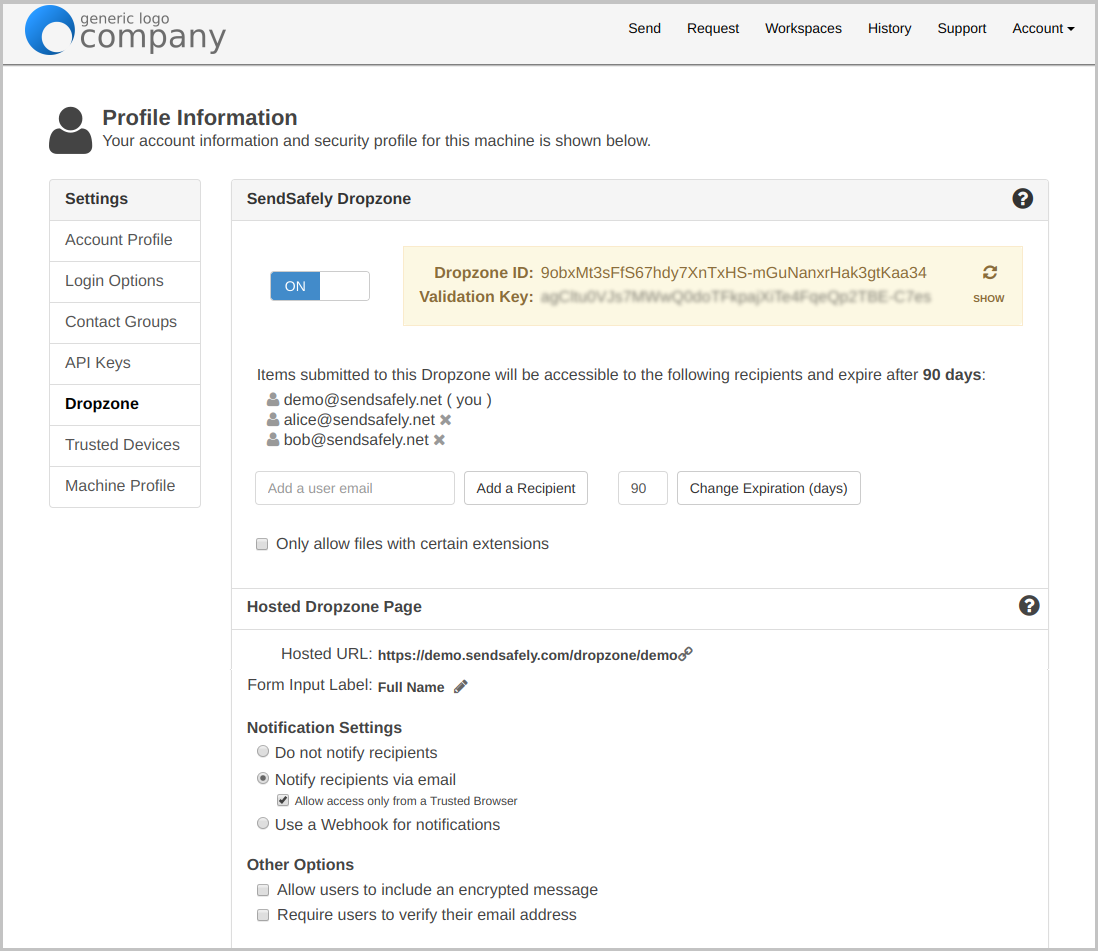Check Require users to verify email address
Image resolution: width=1098 pixels, height=951 pixels.
point(263,915)
